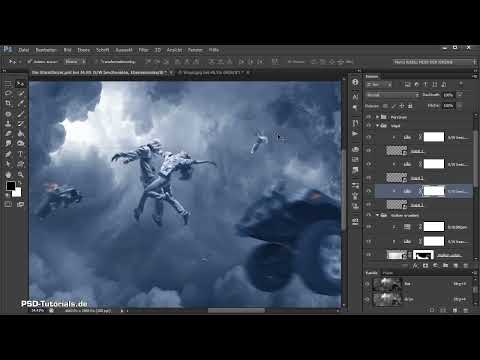Open the Fläche fill slider arrow
Image resolution: width=480 pixels, height=360 pixels.
click(x=460, y=106)
